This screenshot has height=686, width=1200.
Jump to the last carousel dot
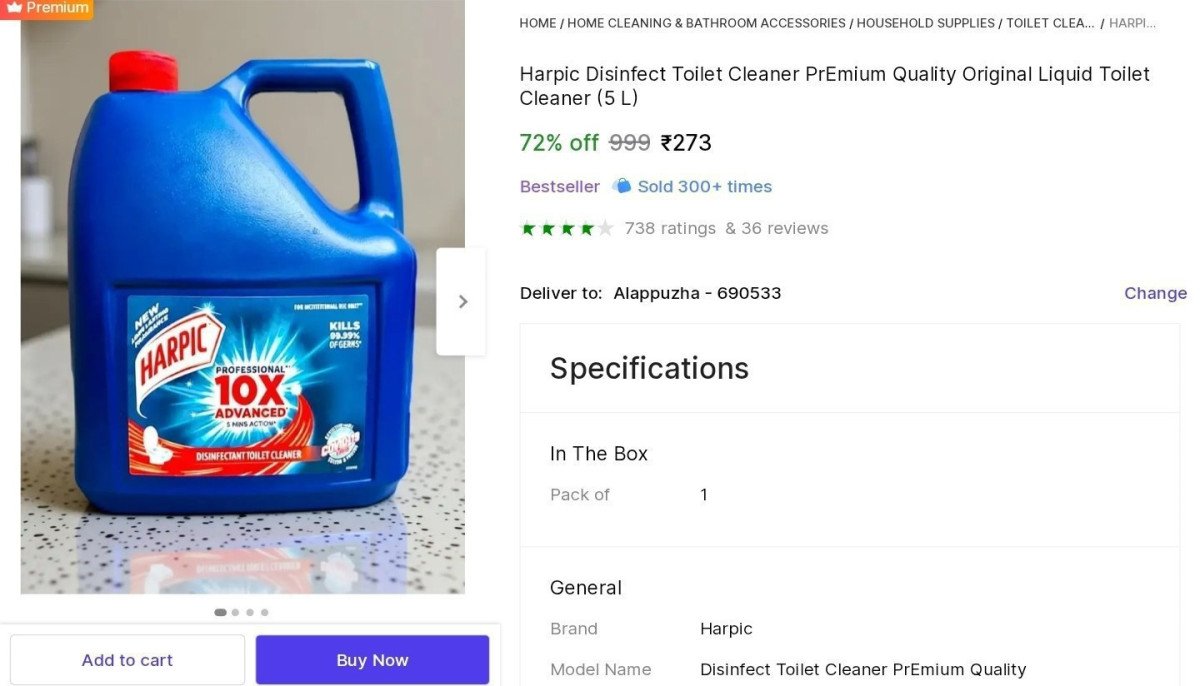(x=264, y=612)
